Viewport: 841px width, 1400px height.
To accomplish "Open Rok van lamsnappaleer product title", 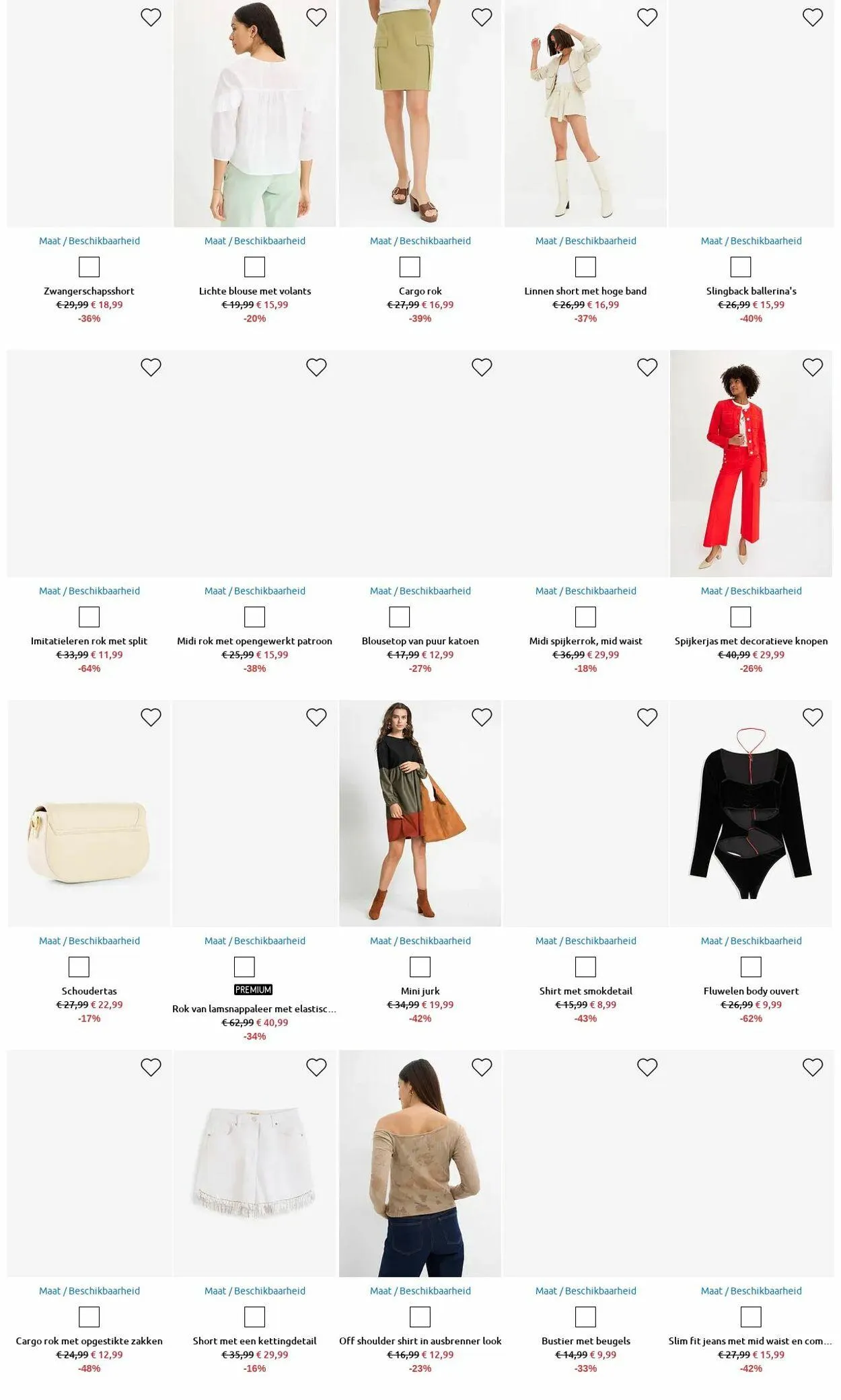I will (x=254, y=1009).
